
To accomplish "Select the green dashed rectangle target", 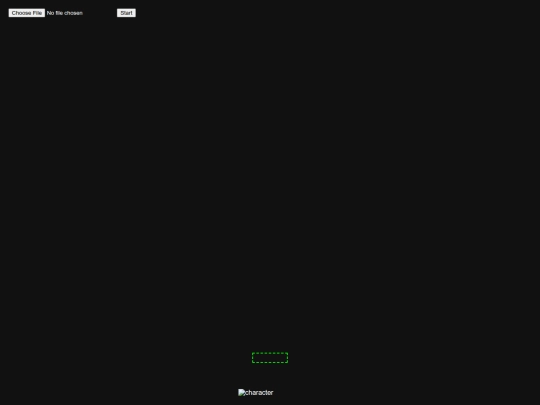I will 270,358.
